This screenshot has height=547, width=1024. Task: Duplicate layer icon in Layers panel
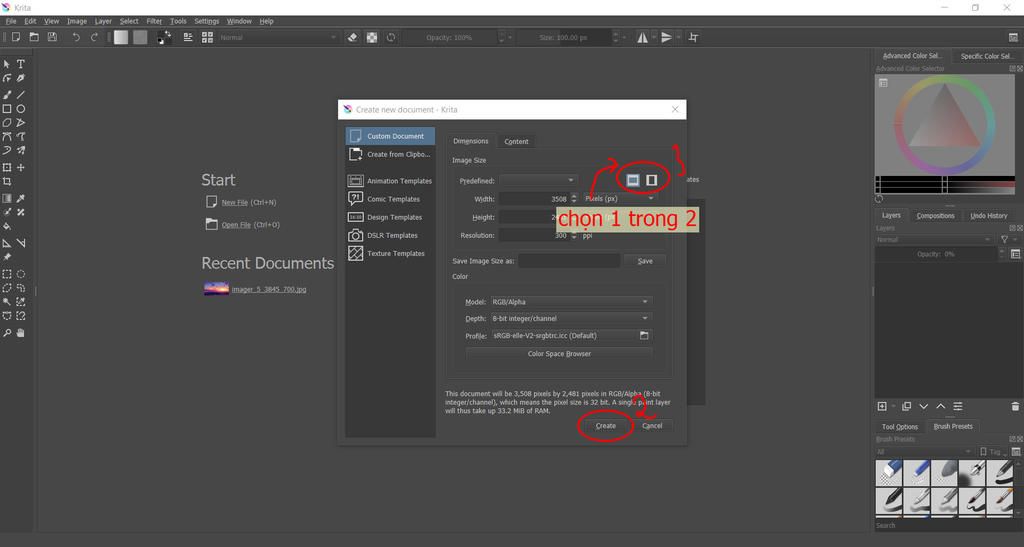click(x=906, y=406)
